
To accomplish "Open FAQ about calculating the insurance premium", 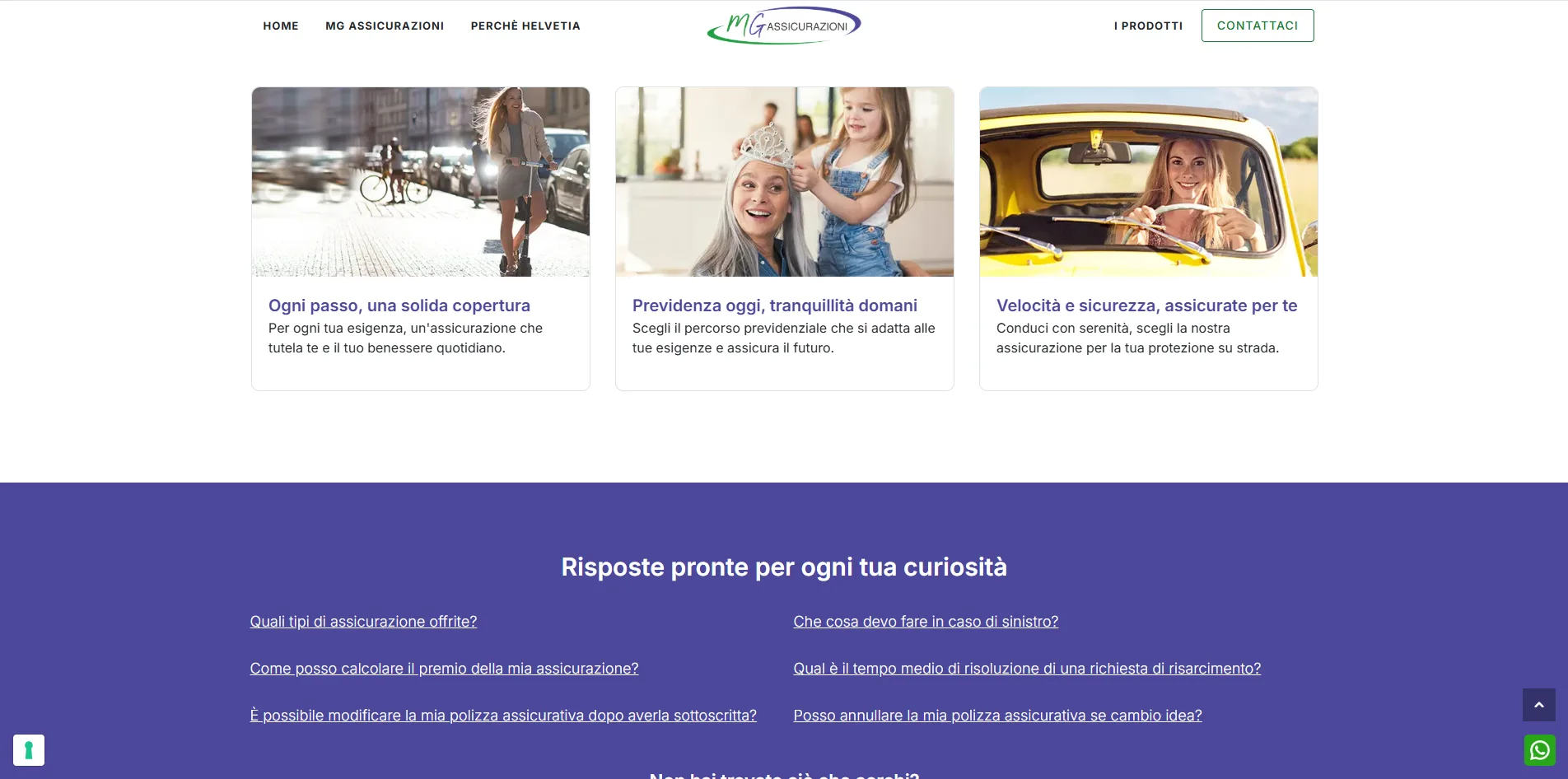I will (444, 669).
